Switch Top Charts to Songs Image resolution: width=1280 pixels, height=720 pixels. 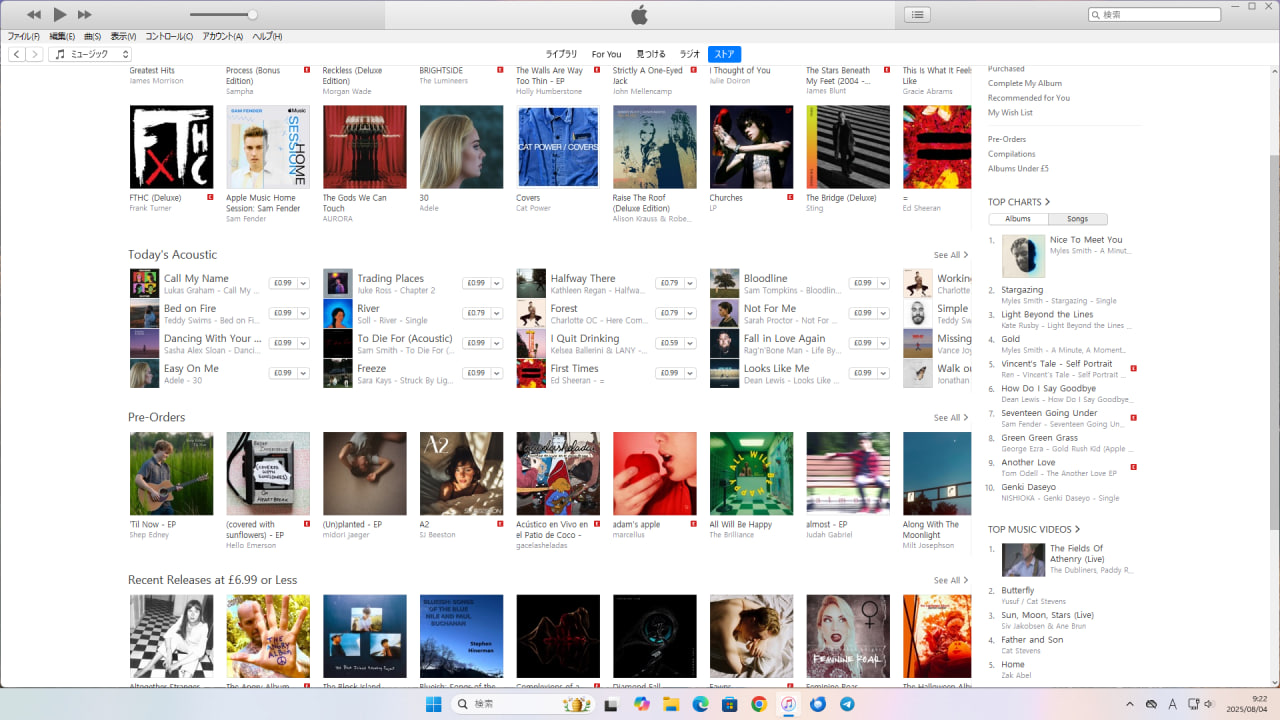pos(1077,219)
